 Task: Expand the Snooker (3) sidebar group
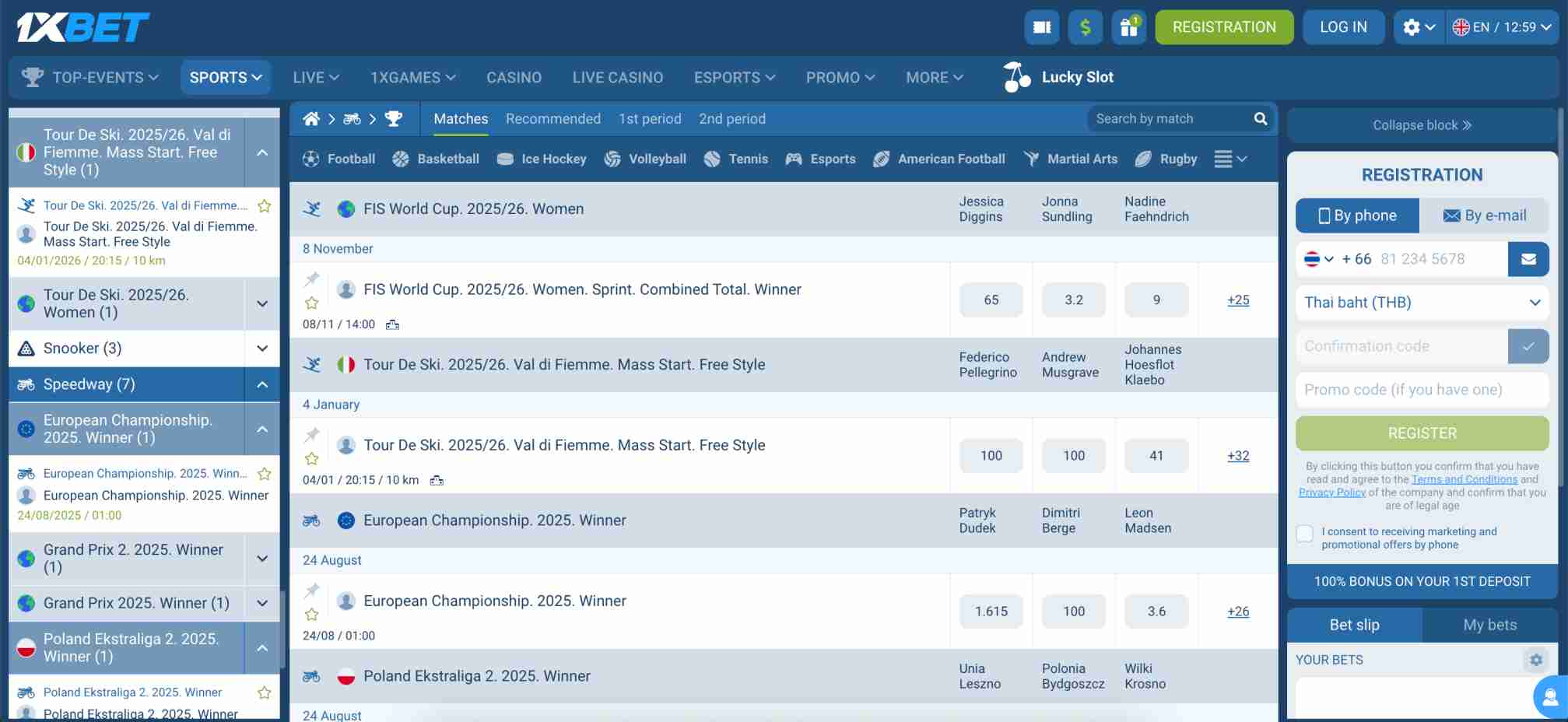coord(262,349)
